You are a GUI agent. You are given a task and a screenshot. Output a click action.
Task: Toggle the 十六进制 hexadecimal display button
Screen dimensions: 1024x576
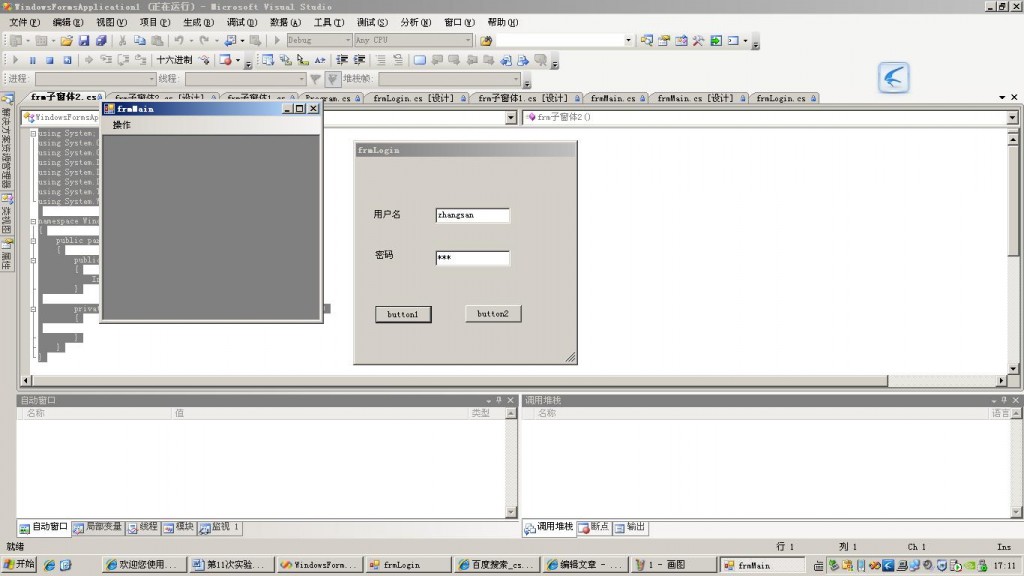coord(174,60)
